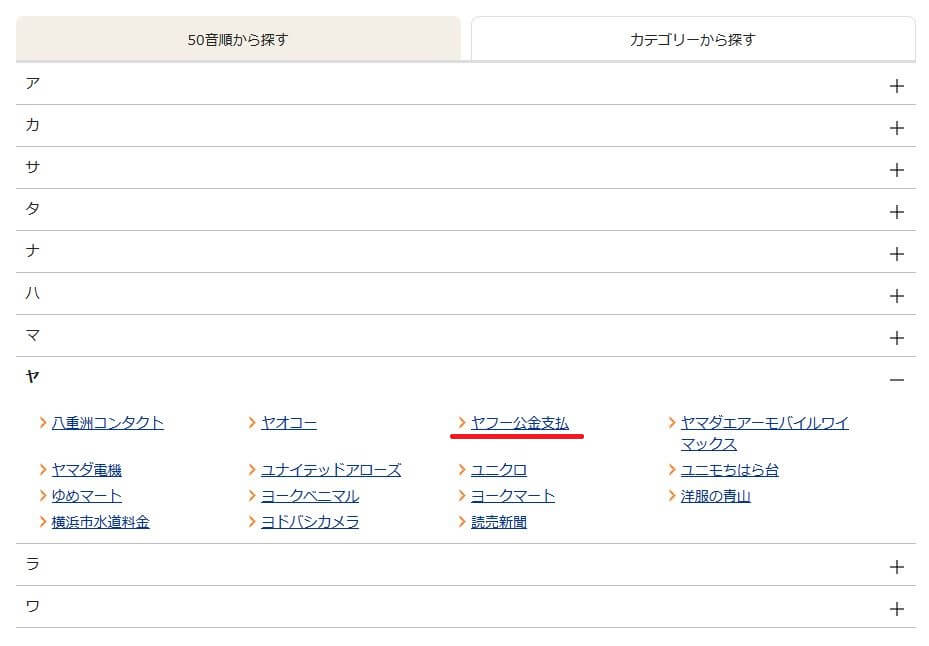This screenshot has width=929, height=646.
Task: Expand the ア section plus icon
Action: point(896,86)
